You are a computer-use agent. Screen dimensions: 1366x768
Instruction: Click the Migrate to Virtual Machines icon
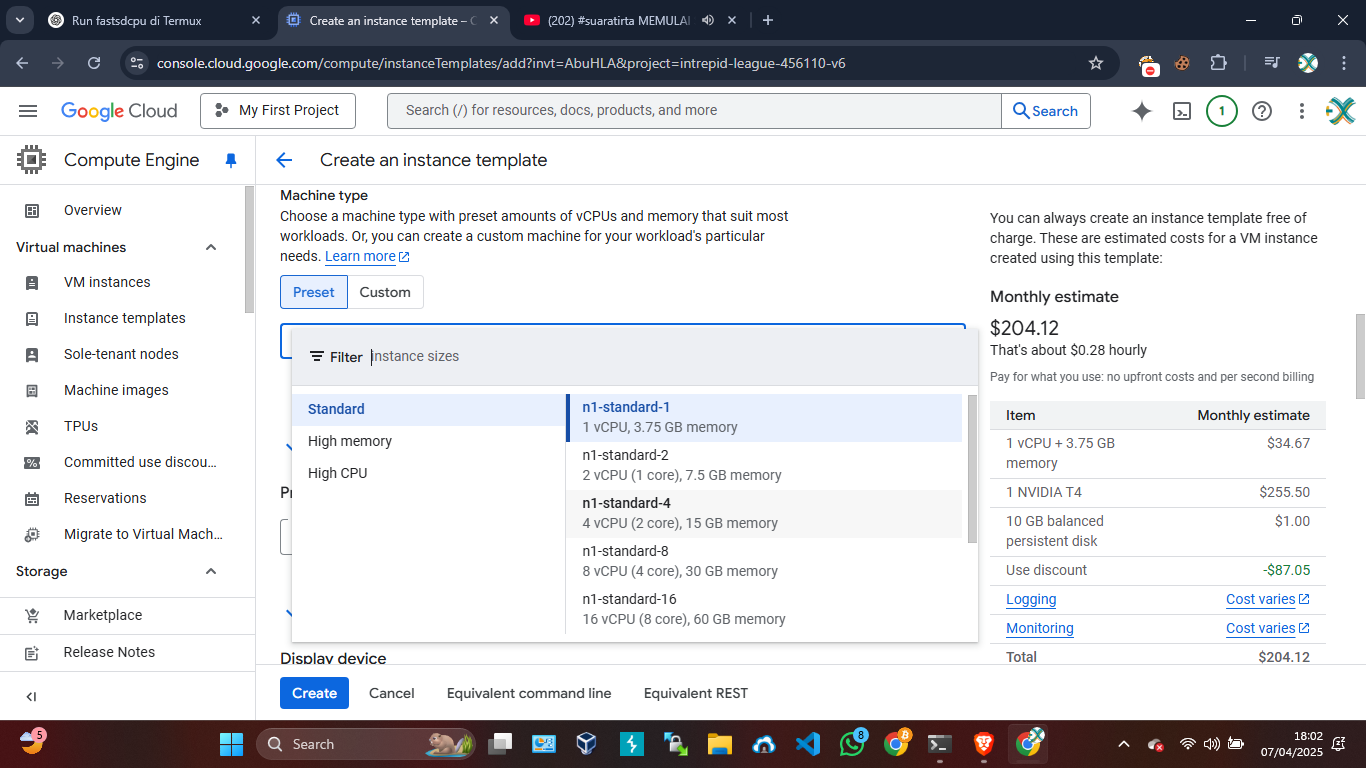click(32, 534)
